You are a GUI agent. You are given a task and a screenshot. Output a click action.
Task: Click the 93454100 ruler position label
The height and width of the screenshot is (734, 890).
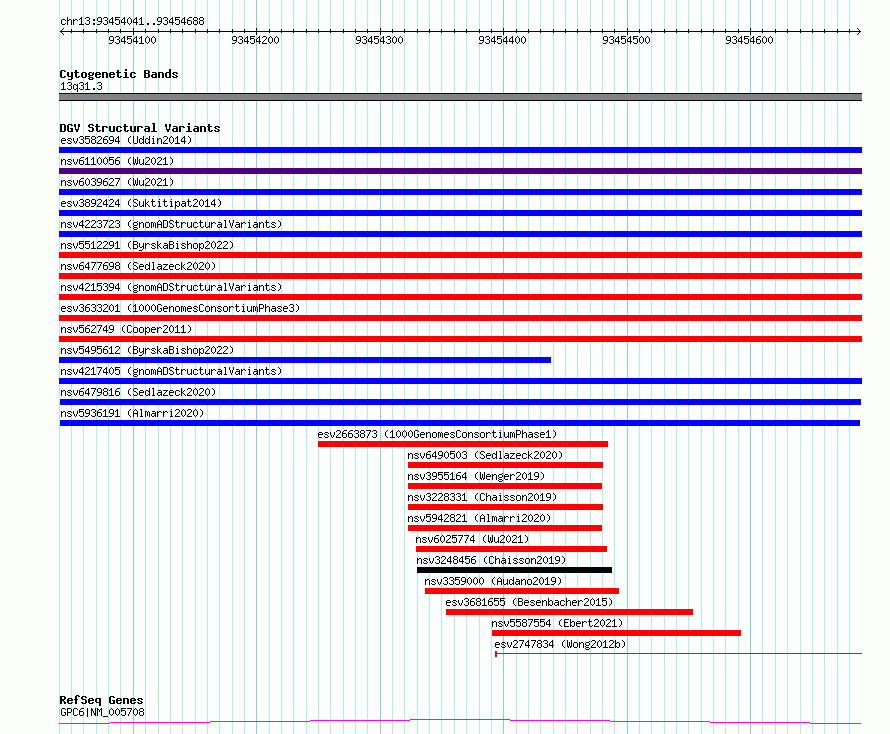tap(132, 40)
